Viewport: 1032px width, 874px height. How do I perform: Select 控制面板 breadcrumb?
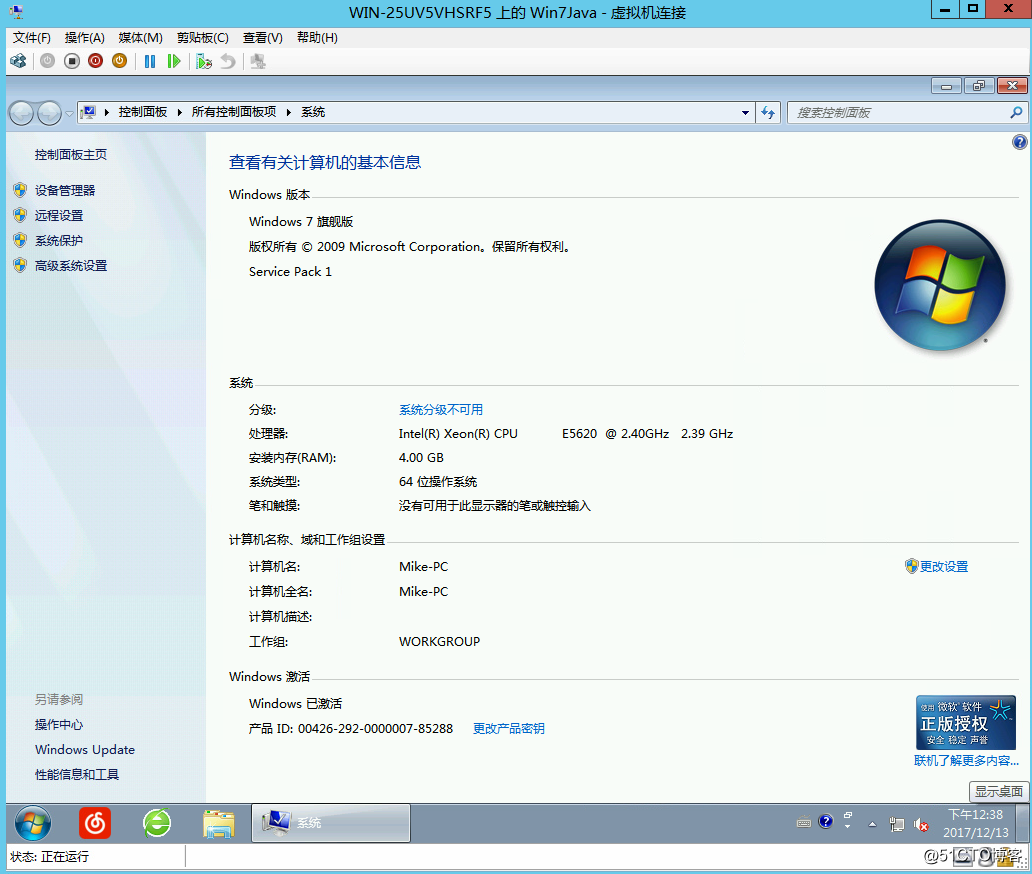click(x=143, y=112)
